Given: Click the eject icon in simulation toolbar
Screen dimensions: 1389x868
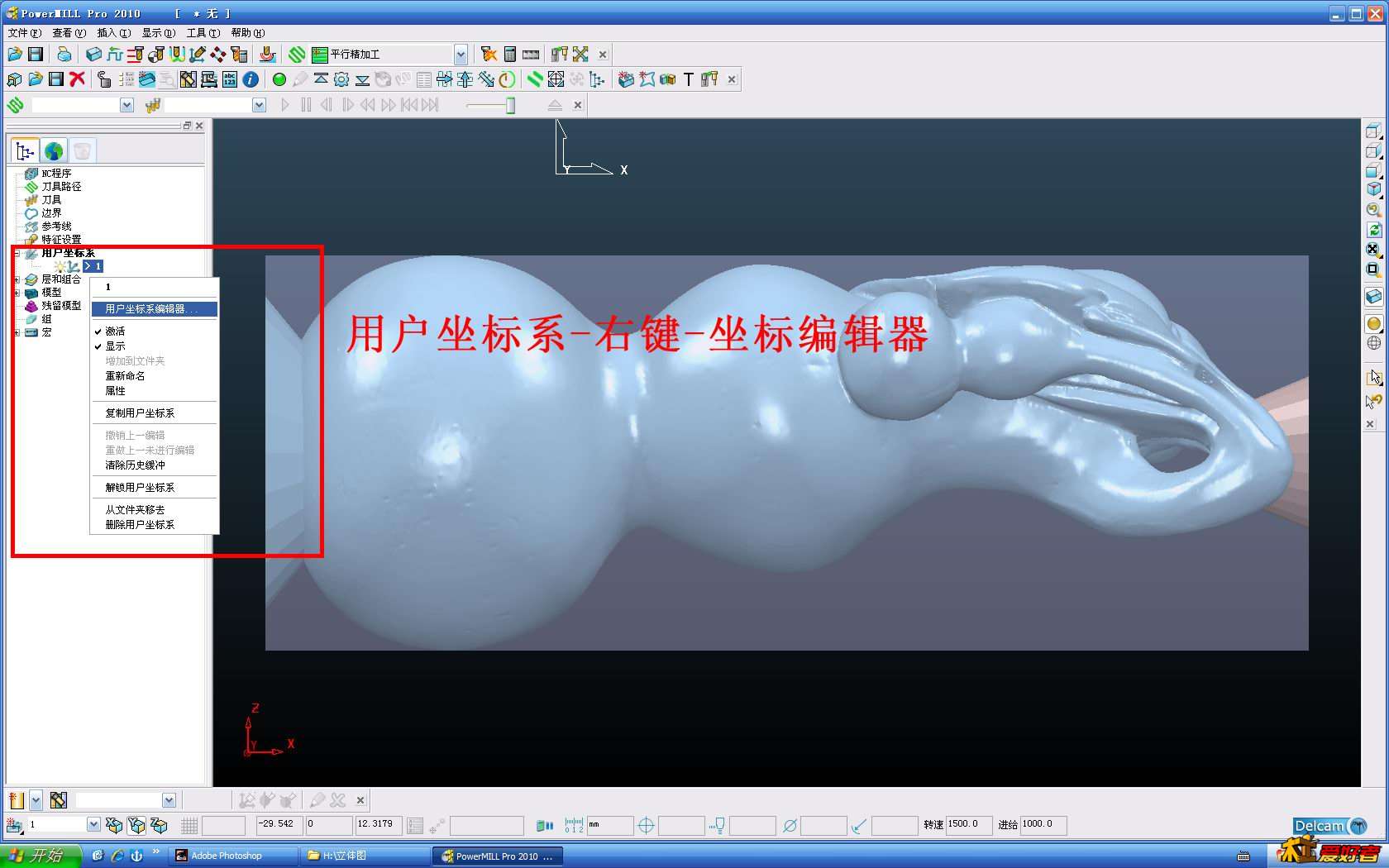Looking at the screenshot, I should coord(555,105).
